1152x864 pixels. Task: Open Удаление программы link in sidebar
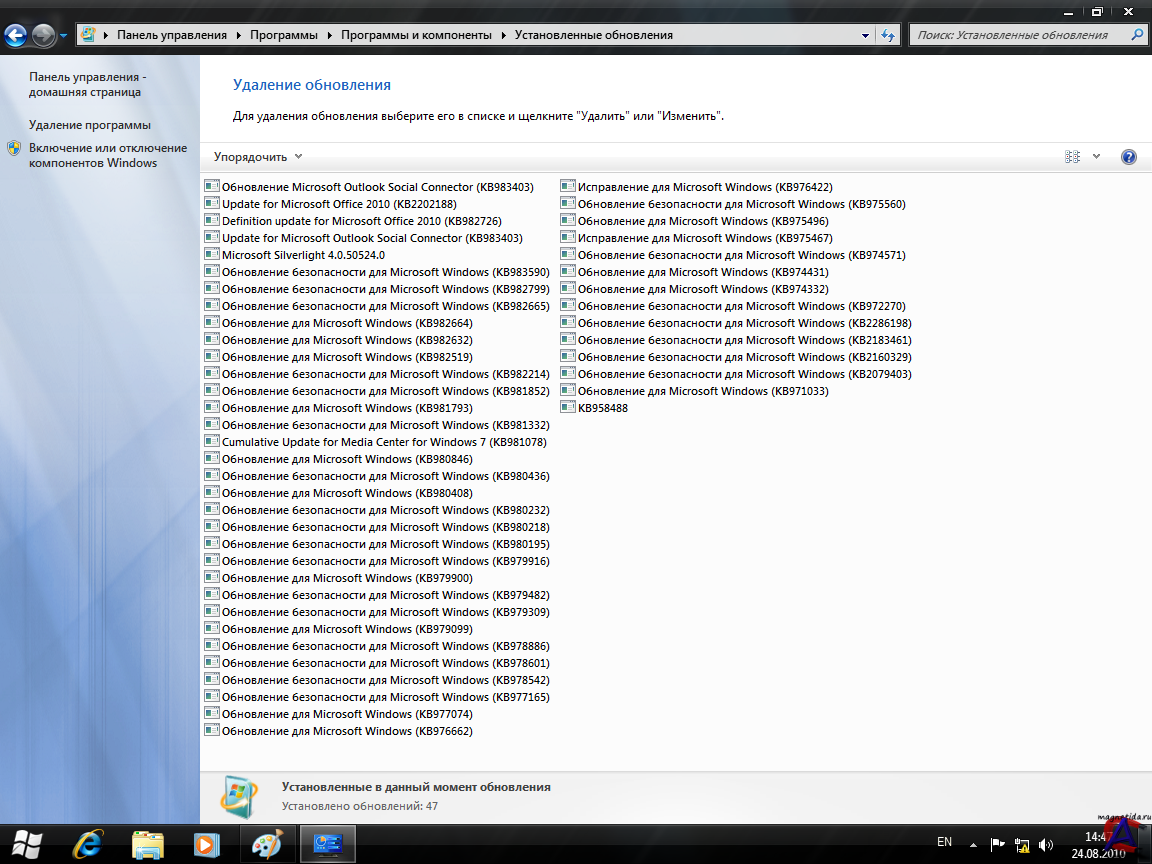pos(90,125)
